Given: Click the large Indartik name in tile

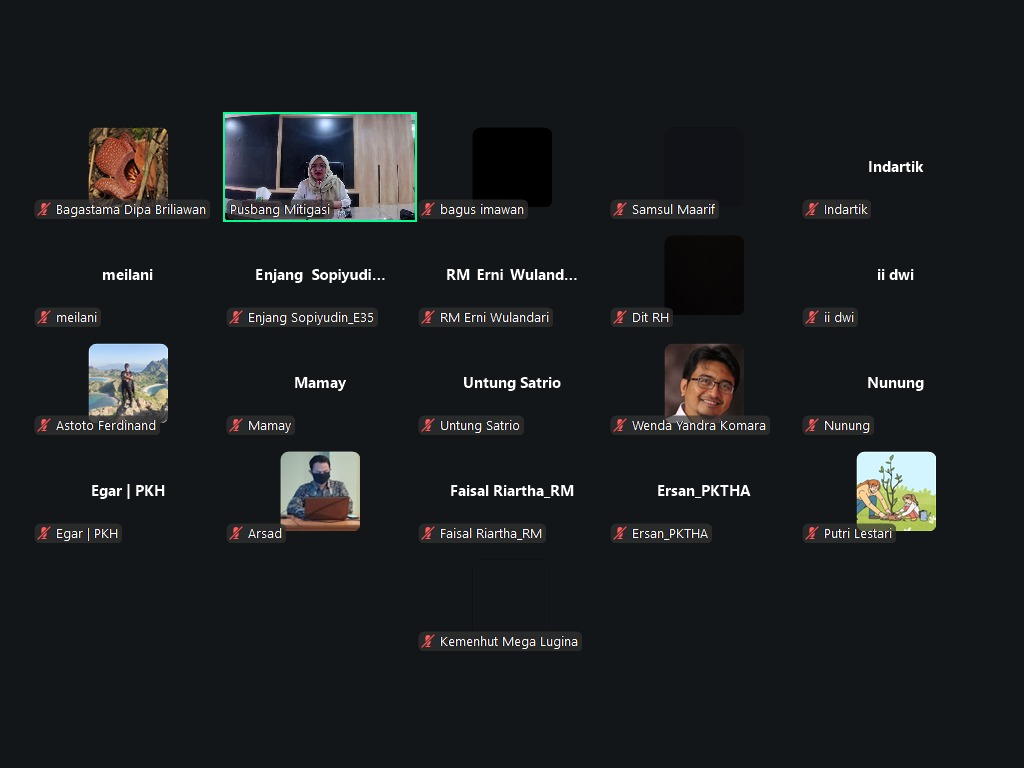Looking at the screenshot, I should click(x=895, y=167).
